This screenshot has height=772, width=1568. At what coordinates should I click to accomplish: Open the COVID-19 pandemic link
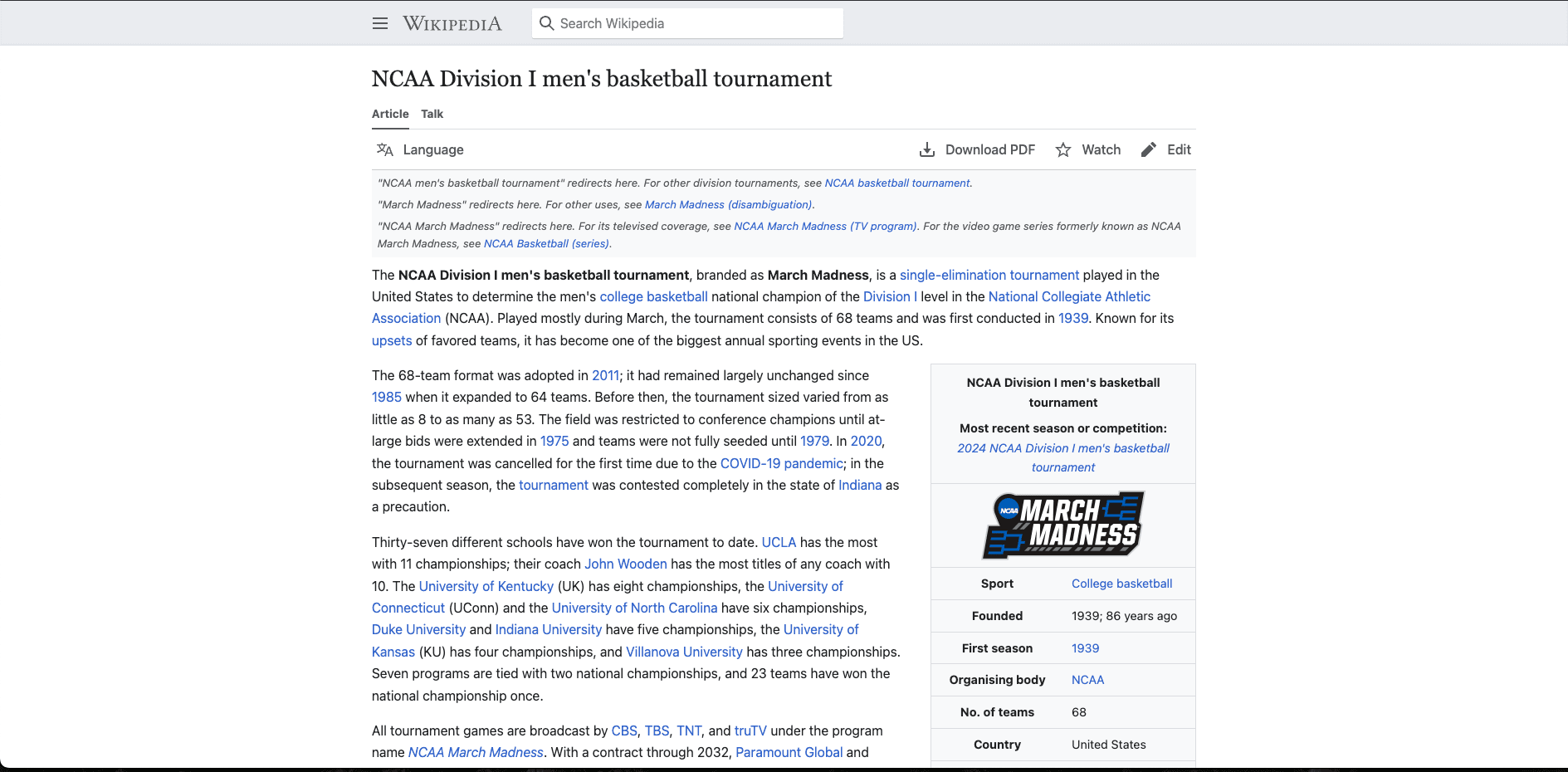click(781, 463)
